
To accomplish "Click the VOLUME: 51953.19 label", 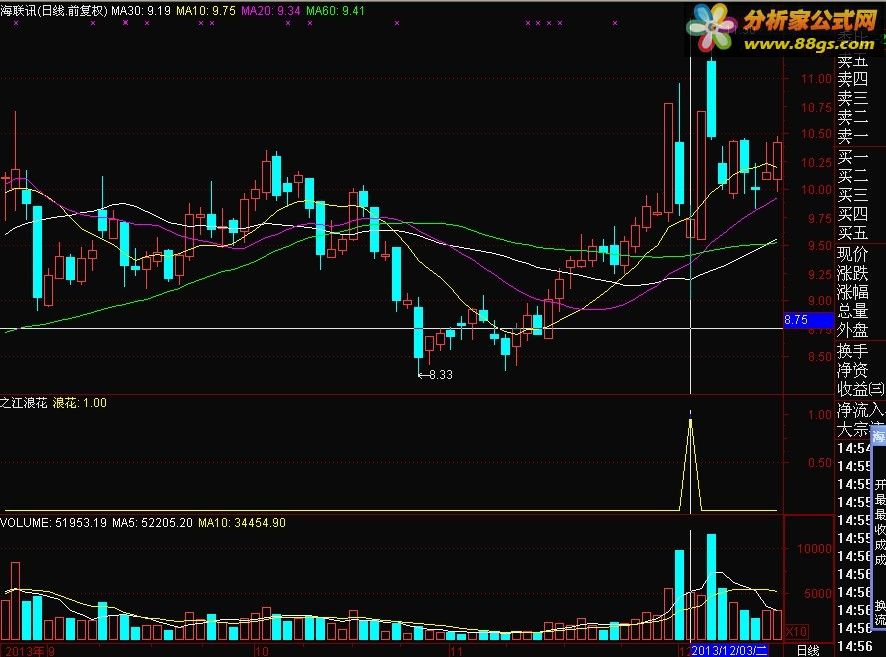I will click(x=53, y=523).
